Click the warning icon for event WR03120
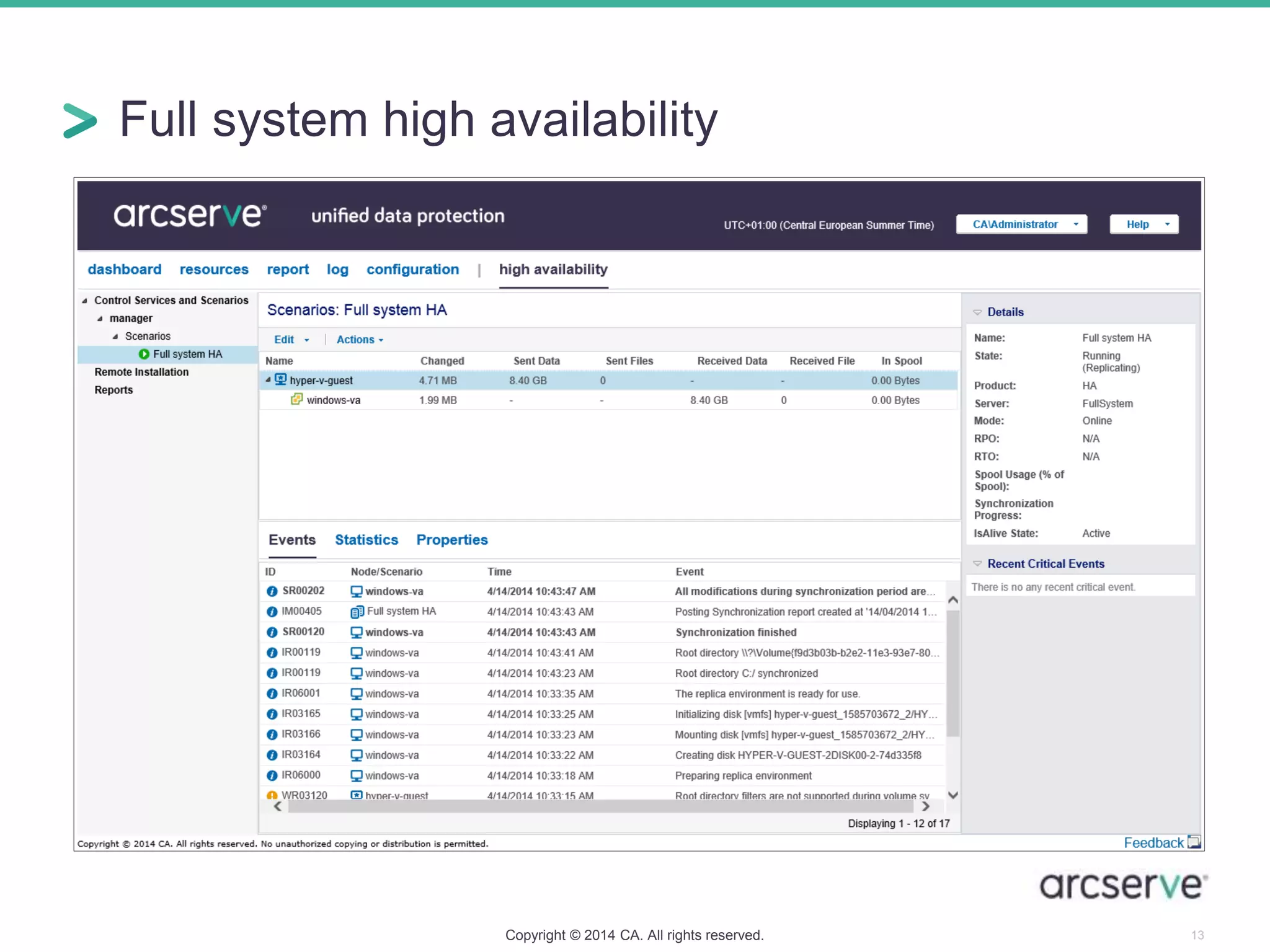Screen dimensions: 1270x952 (272, 795)
